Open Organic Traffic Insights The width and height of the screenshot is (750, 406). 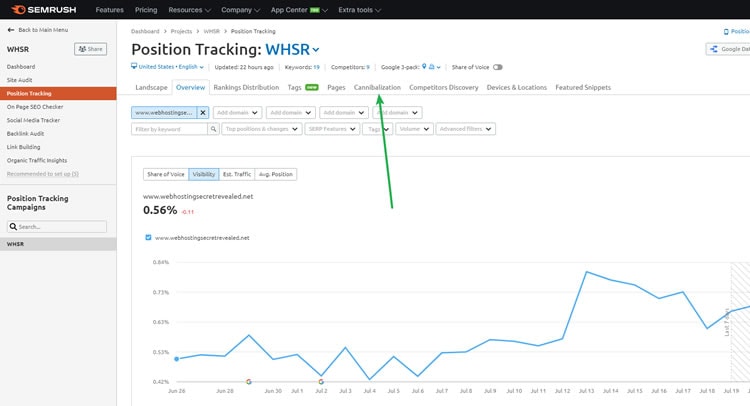tap(37, 160)
